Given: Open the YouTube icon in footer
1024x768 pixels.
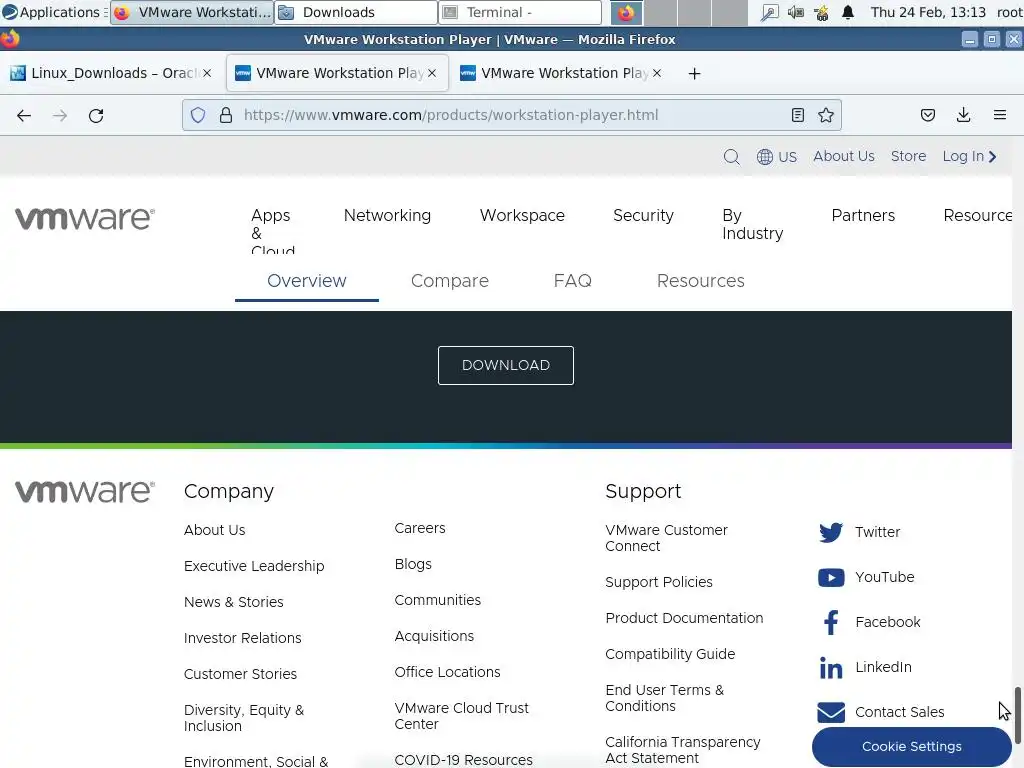Looking at the screenshot, I should (x=831, y=577).
